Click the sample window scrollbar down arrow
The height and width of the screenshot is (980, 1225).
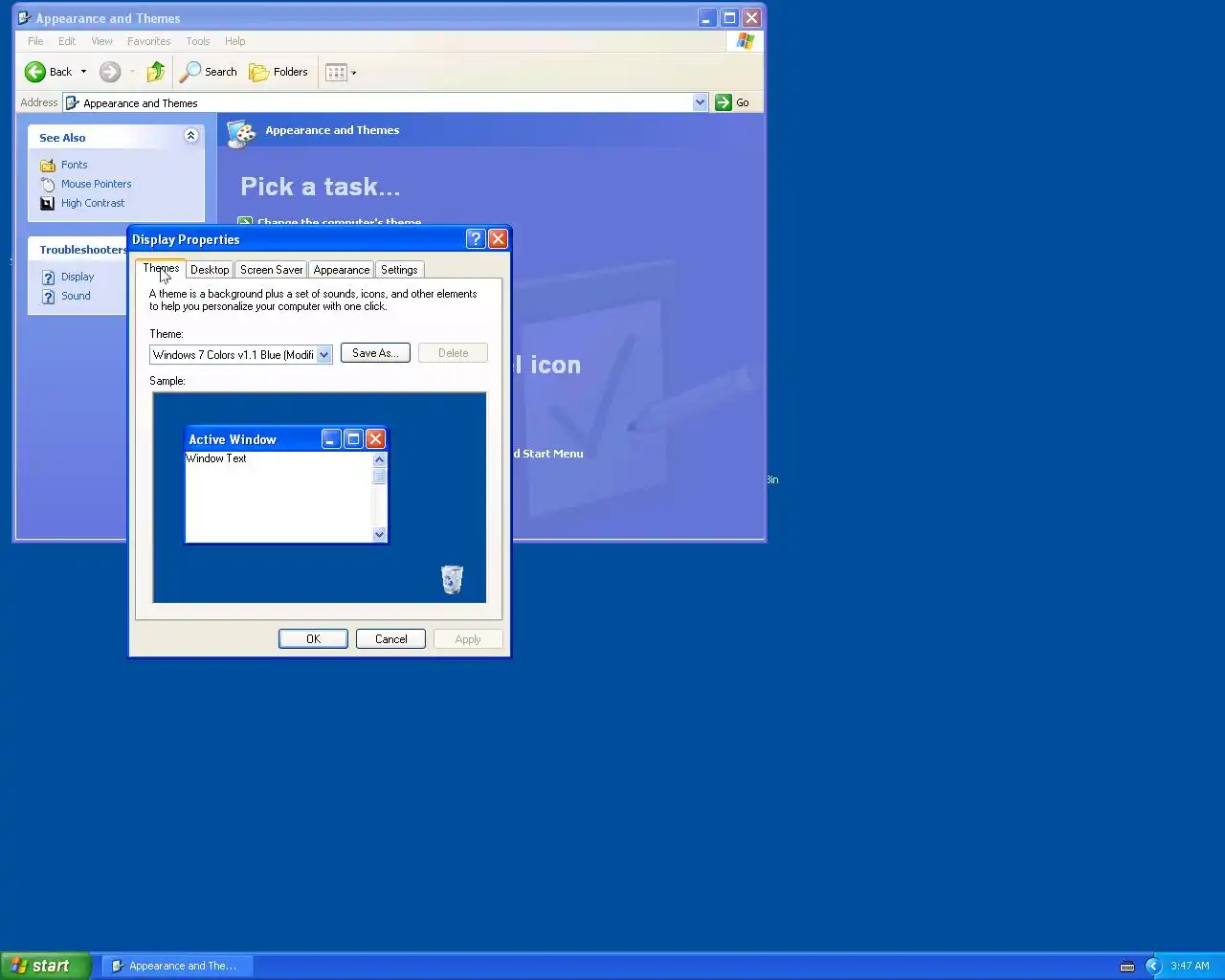click(x=379, y=534)
